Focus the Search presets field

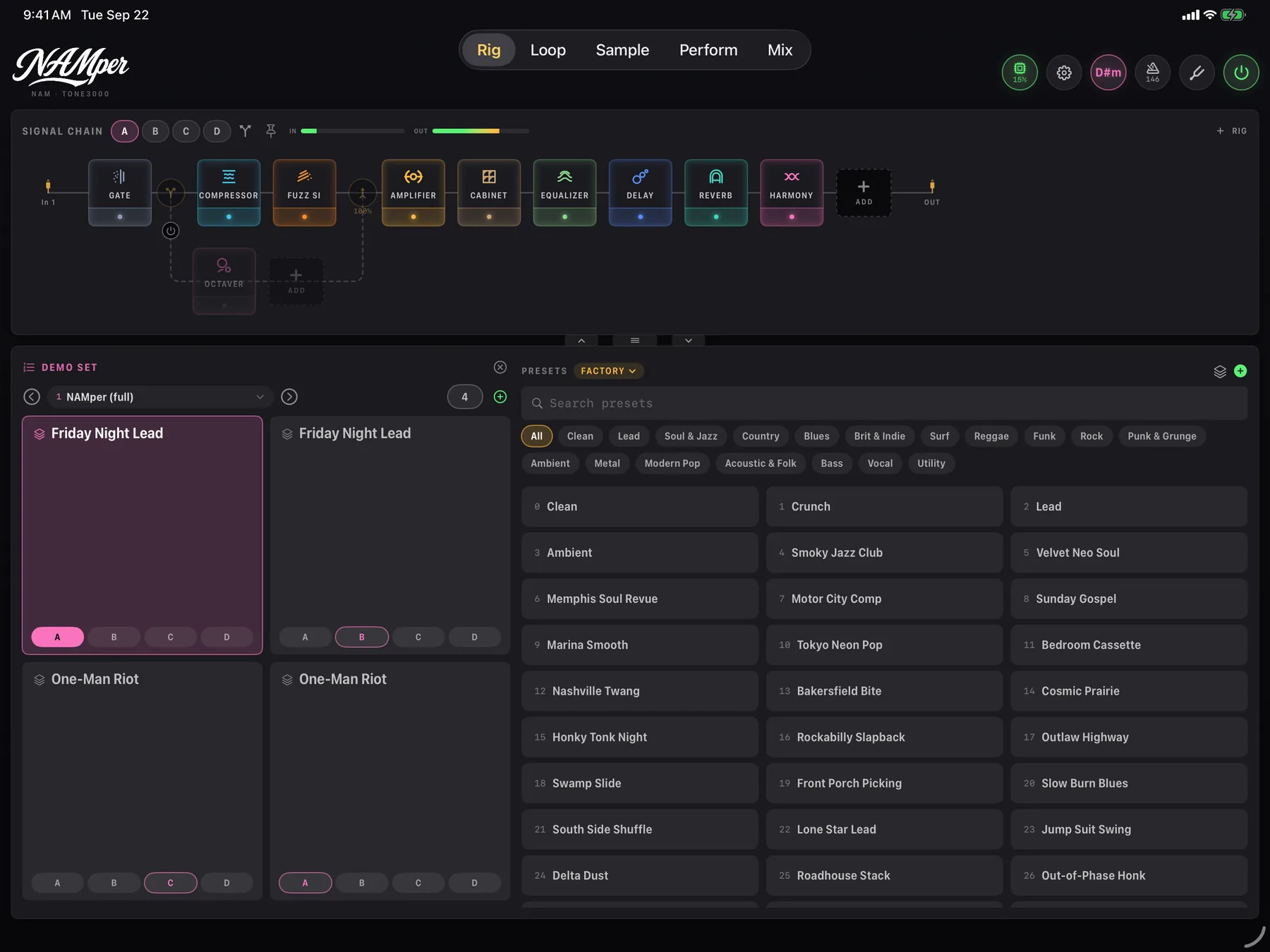click(x=884, y=403)
